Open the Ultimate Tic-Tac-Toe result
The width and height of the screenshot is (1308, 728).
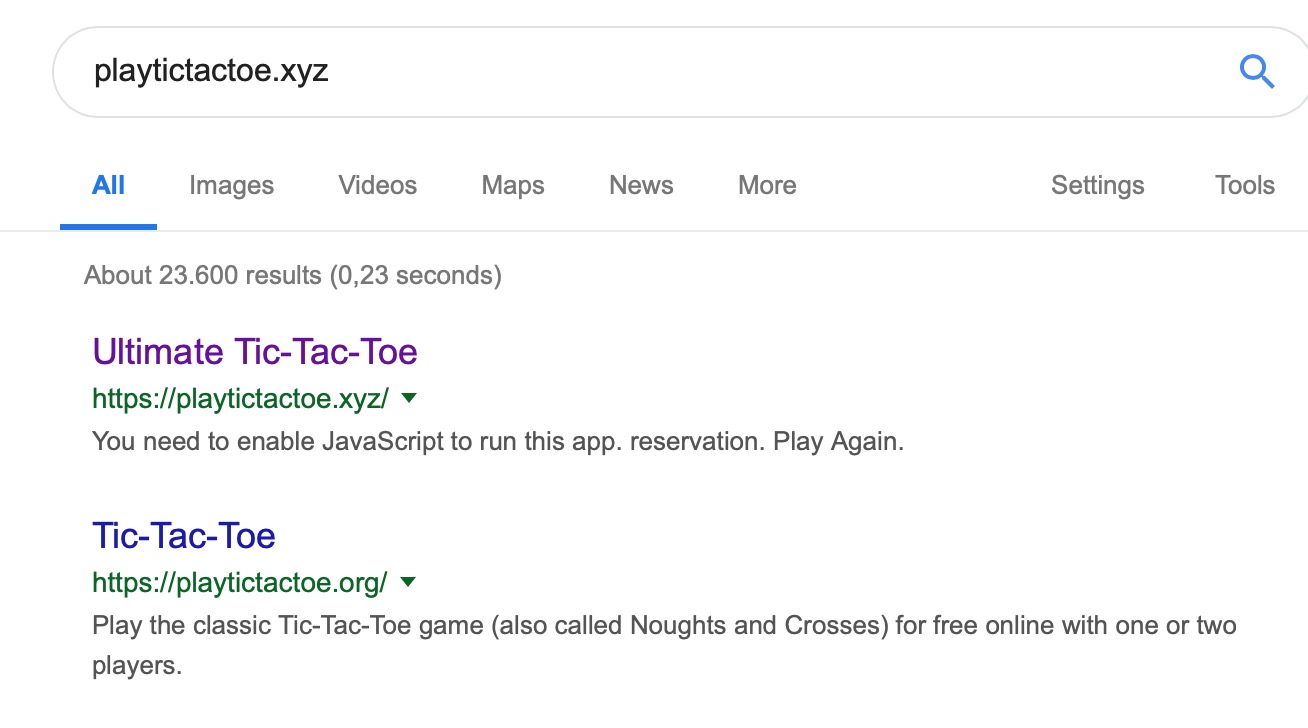coord(254,352)
